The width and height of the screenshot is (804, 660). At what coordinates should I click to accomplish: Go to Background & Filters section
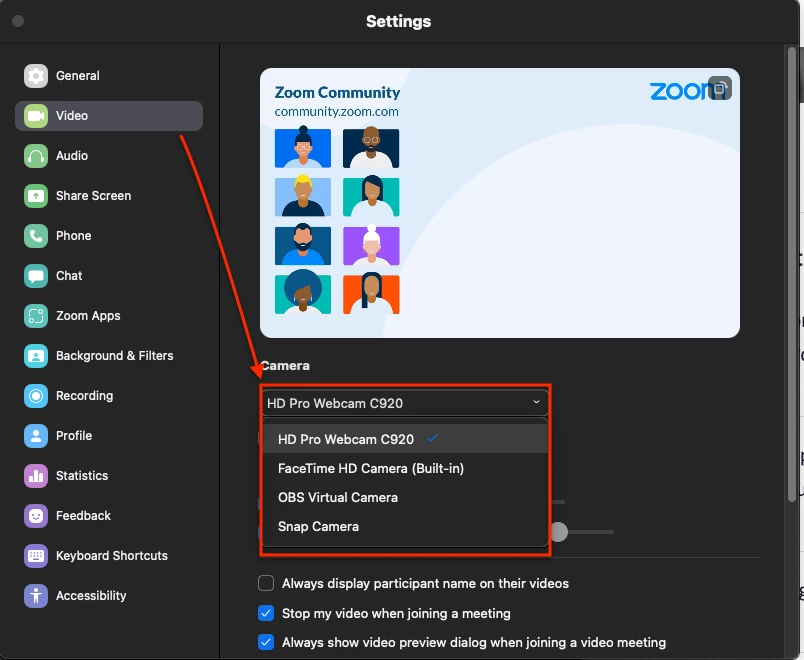pyautogui.click(x=114, y=356)
